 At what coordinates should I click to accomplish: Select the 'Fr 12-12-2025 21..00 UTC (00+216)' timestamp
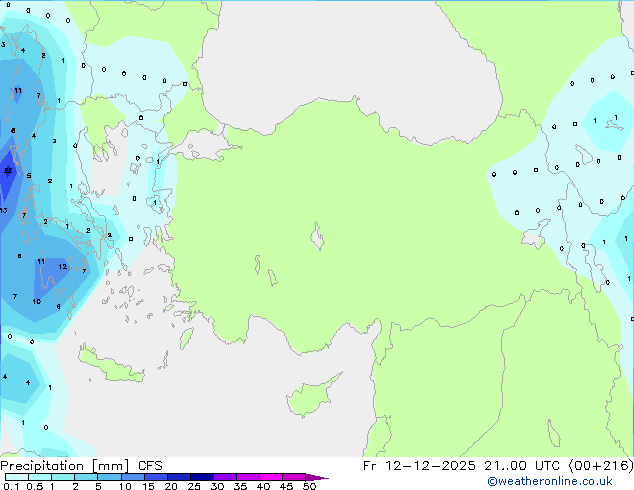coord(498,466)
